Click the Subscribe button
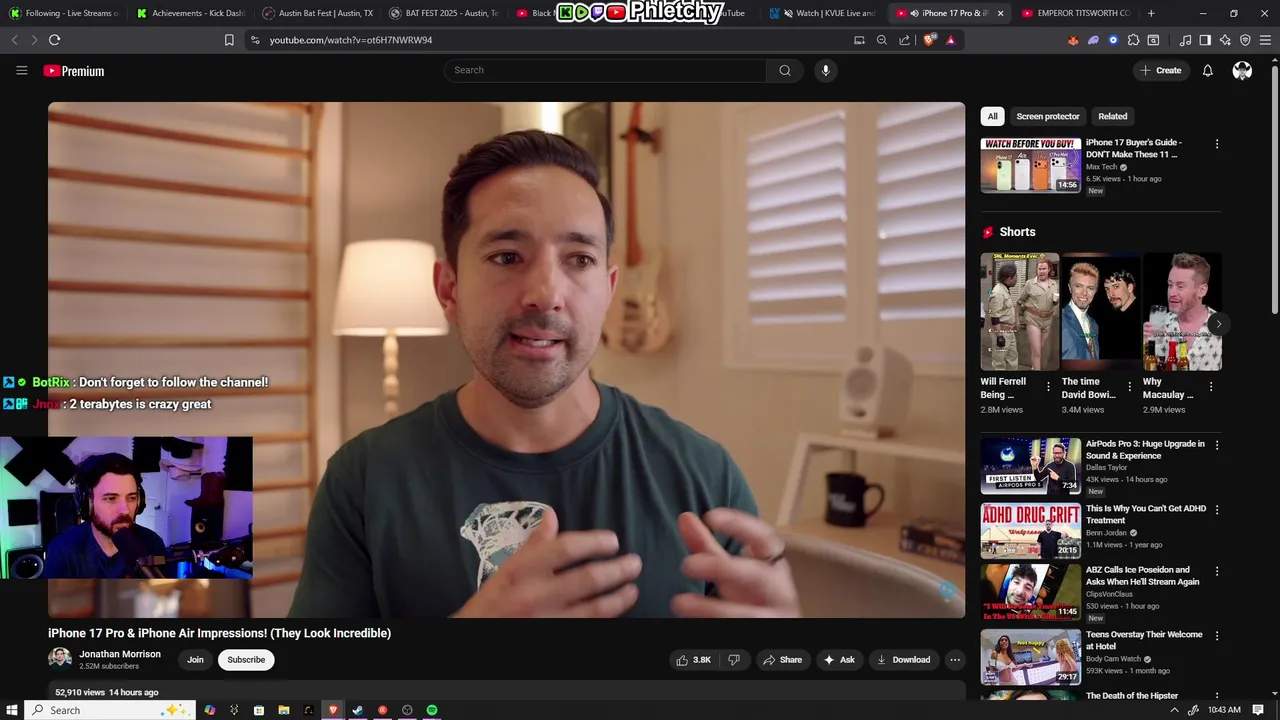 246,660
